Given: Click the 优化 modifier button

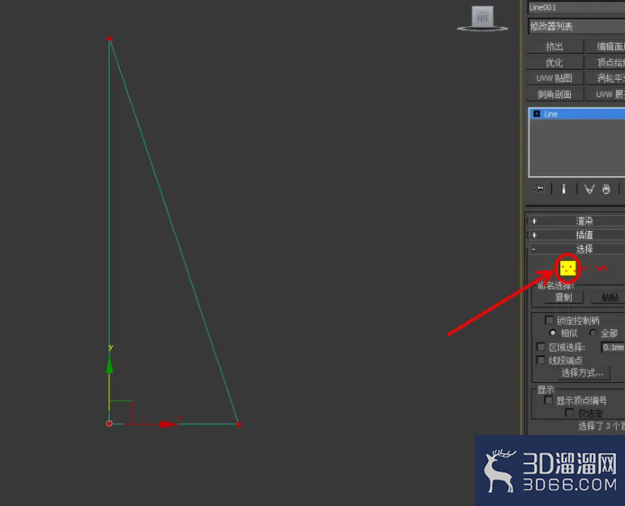Looking at the screenshot, I should click(x=554, y=63).
